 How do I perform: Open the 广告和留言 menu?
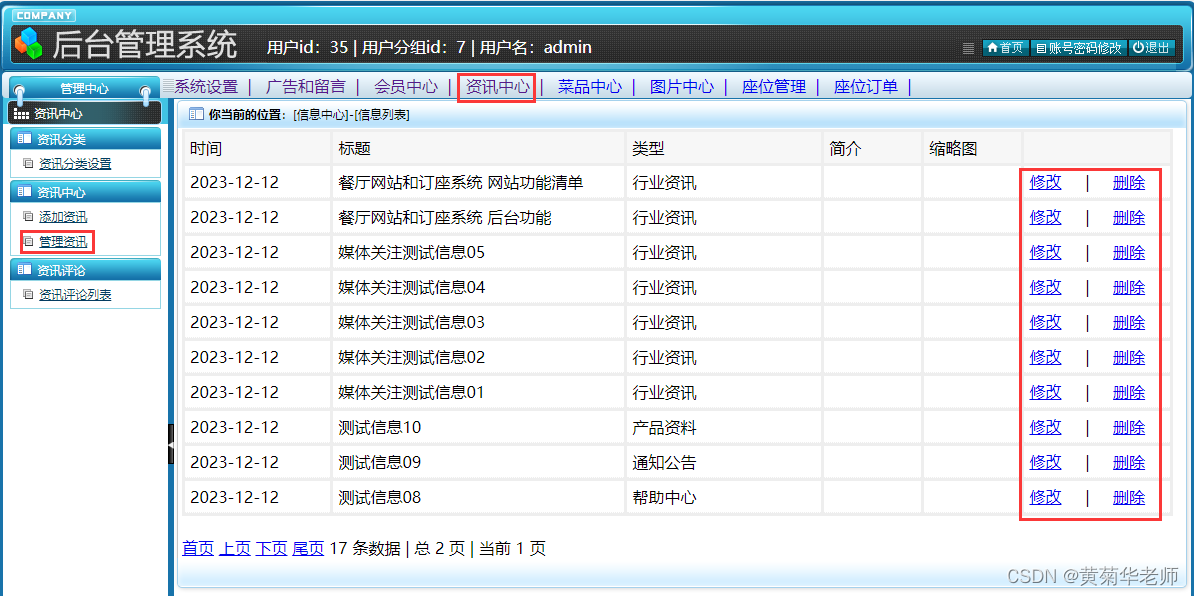(306, 87)
